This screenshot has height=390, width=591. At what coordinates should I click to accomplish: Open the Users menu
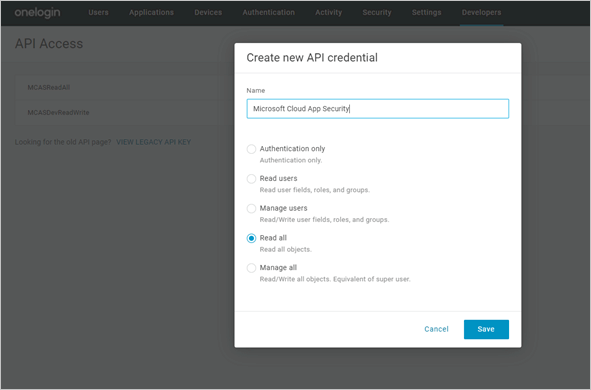98,12
